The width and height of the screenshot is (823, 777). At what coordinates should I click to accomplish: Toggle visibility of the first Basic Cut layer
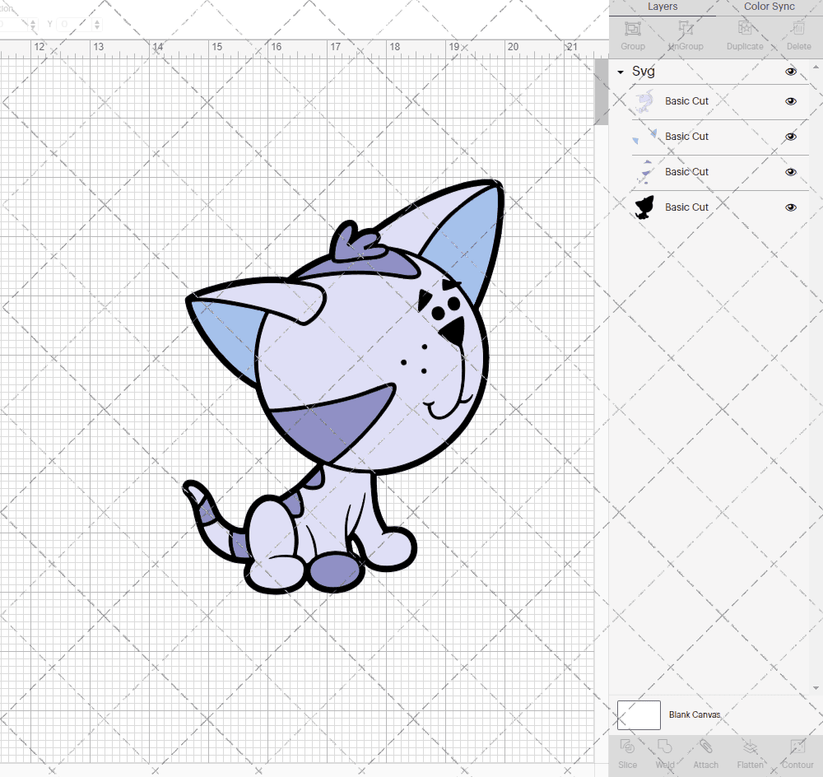point(790,101)
